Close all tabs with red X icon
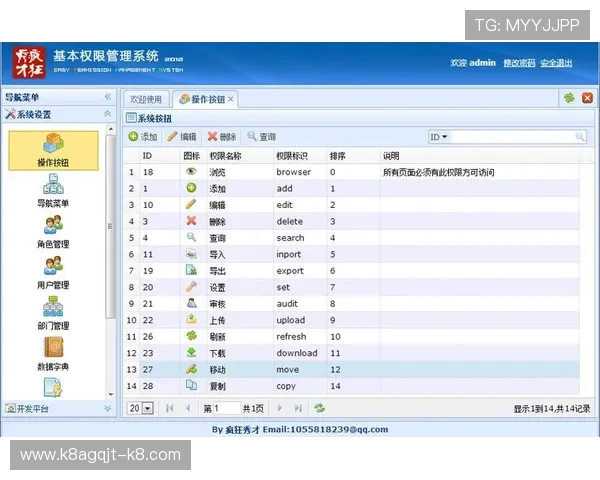The height and width of the screenshot is (480, 600). point(587,98)
